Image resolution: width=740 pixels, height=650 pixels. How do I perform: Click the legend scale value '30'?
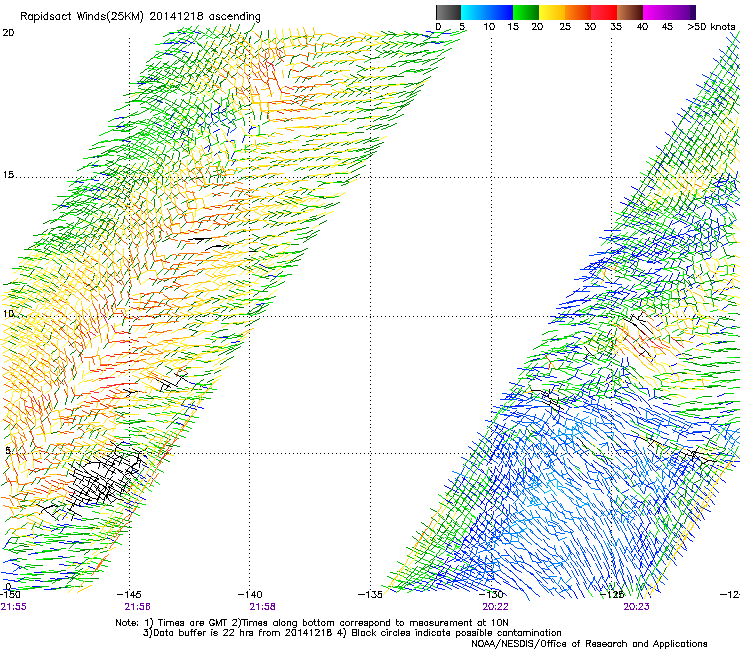click(x=590, y=27)
